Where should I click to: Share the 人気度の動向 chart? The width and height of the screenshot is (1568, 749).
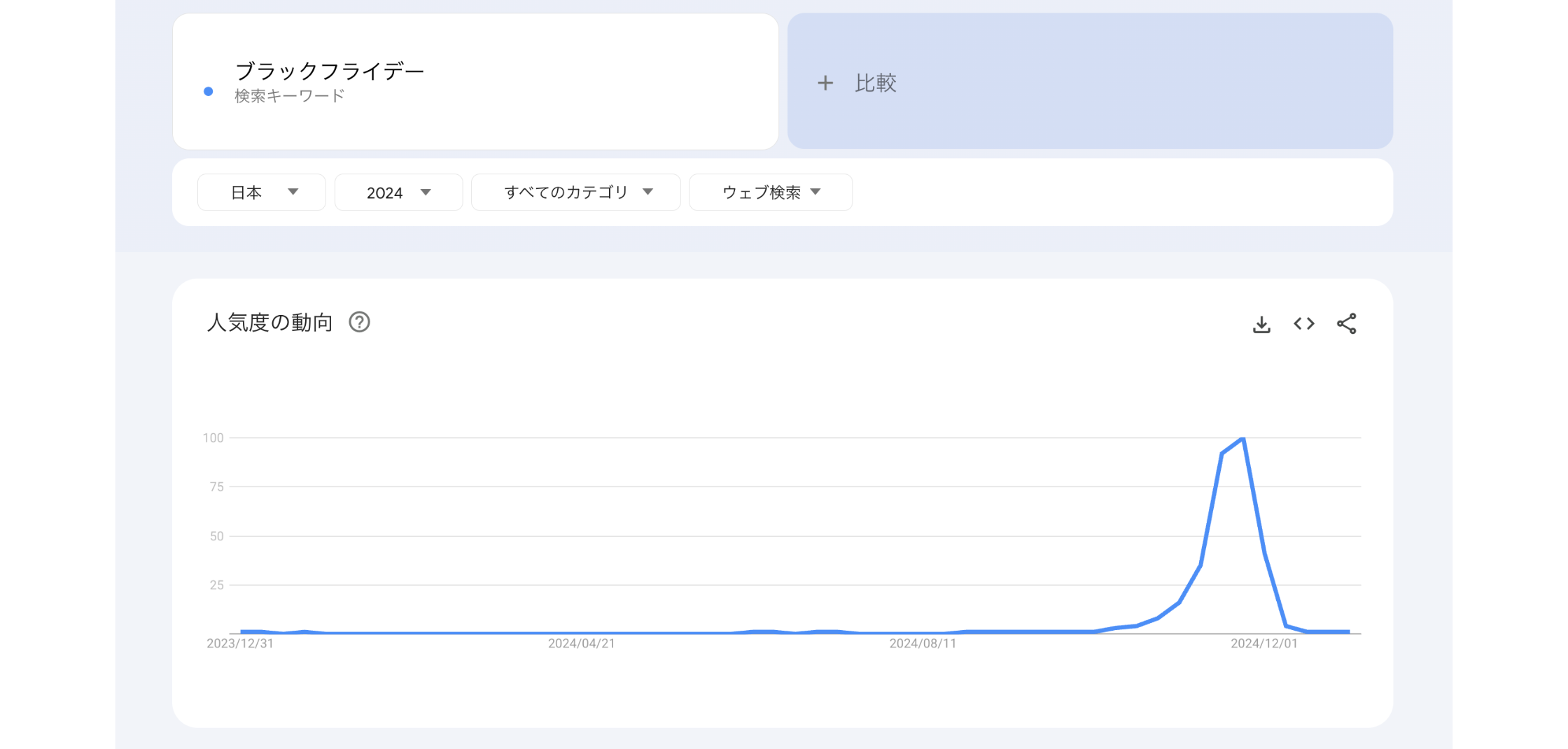tap(1346, 323)
